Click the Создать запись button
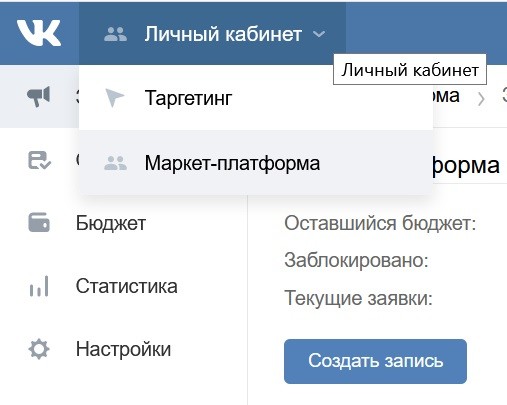Viewport: 507px width, 405px height. [x=375, y=361]
